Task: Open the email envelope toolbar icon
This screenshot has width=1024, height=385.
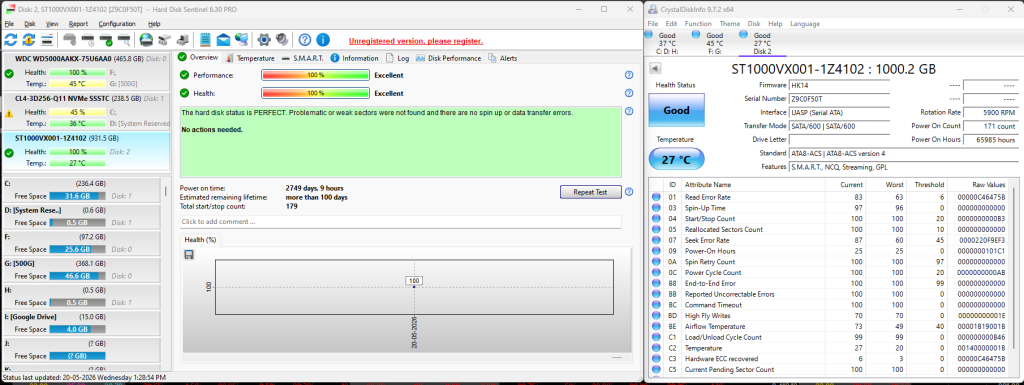Action: tap(223, 40)
